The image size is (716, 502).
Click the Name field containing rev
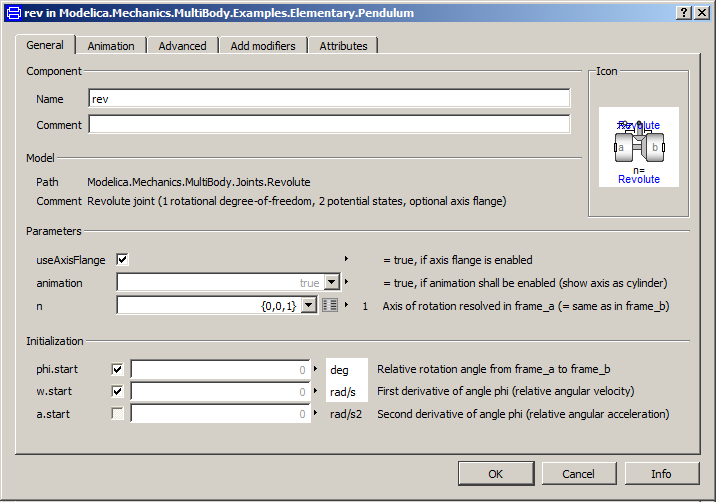(329, 99)
